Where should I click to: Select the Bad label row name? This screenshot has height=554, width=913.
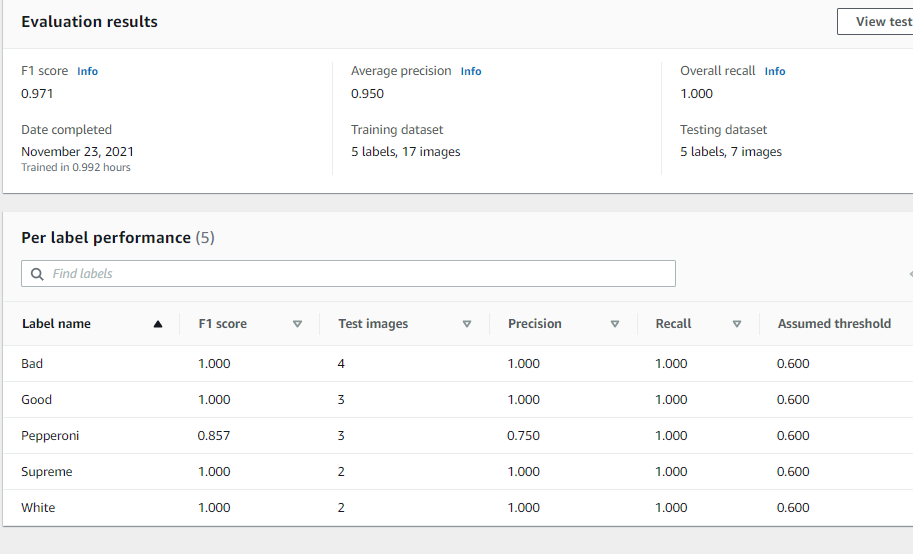click(32, 364)
